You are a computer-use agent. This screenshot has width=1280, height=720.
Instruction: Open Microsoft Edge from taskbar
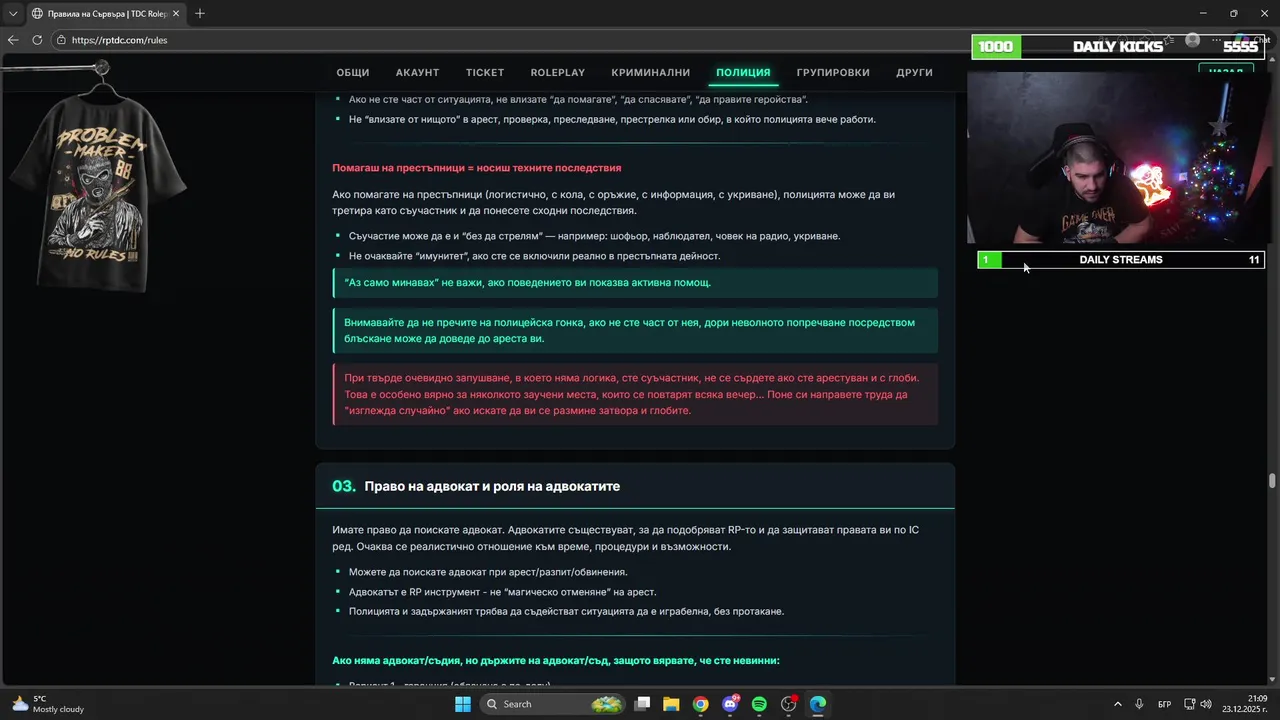[818, 704]
